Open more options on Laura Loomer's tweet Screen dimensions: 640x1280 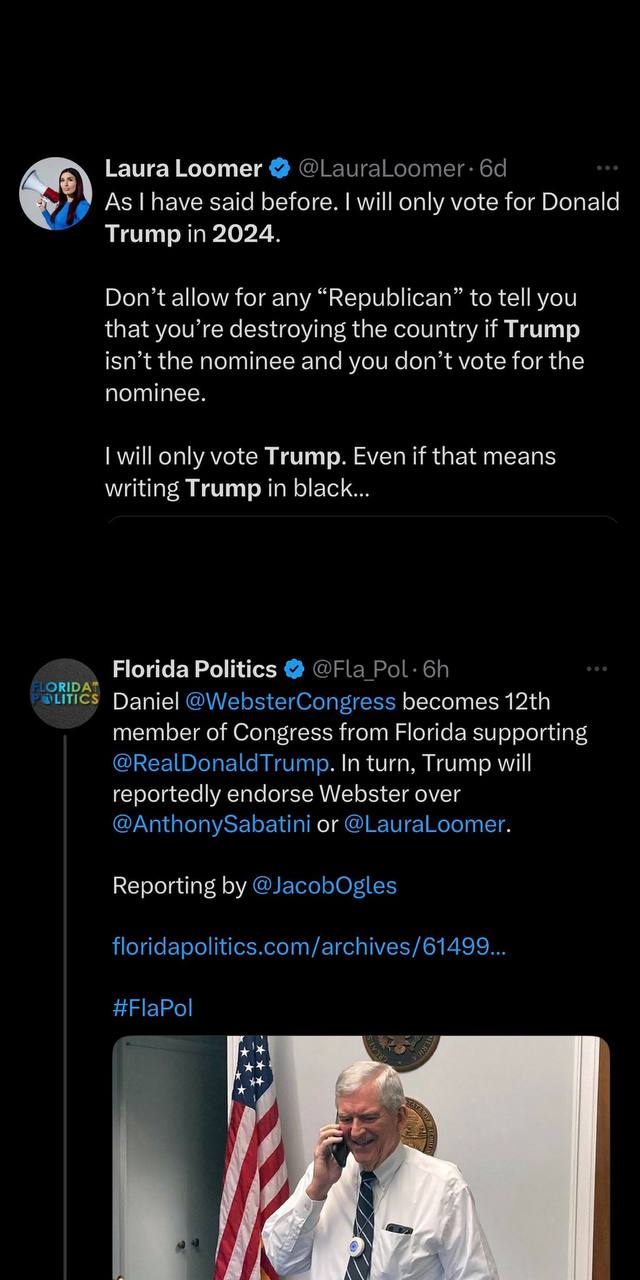(606, 168)
